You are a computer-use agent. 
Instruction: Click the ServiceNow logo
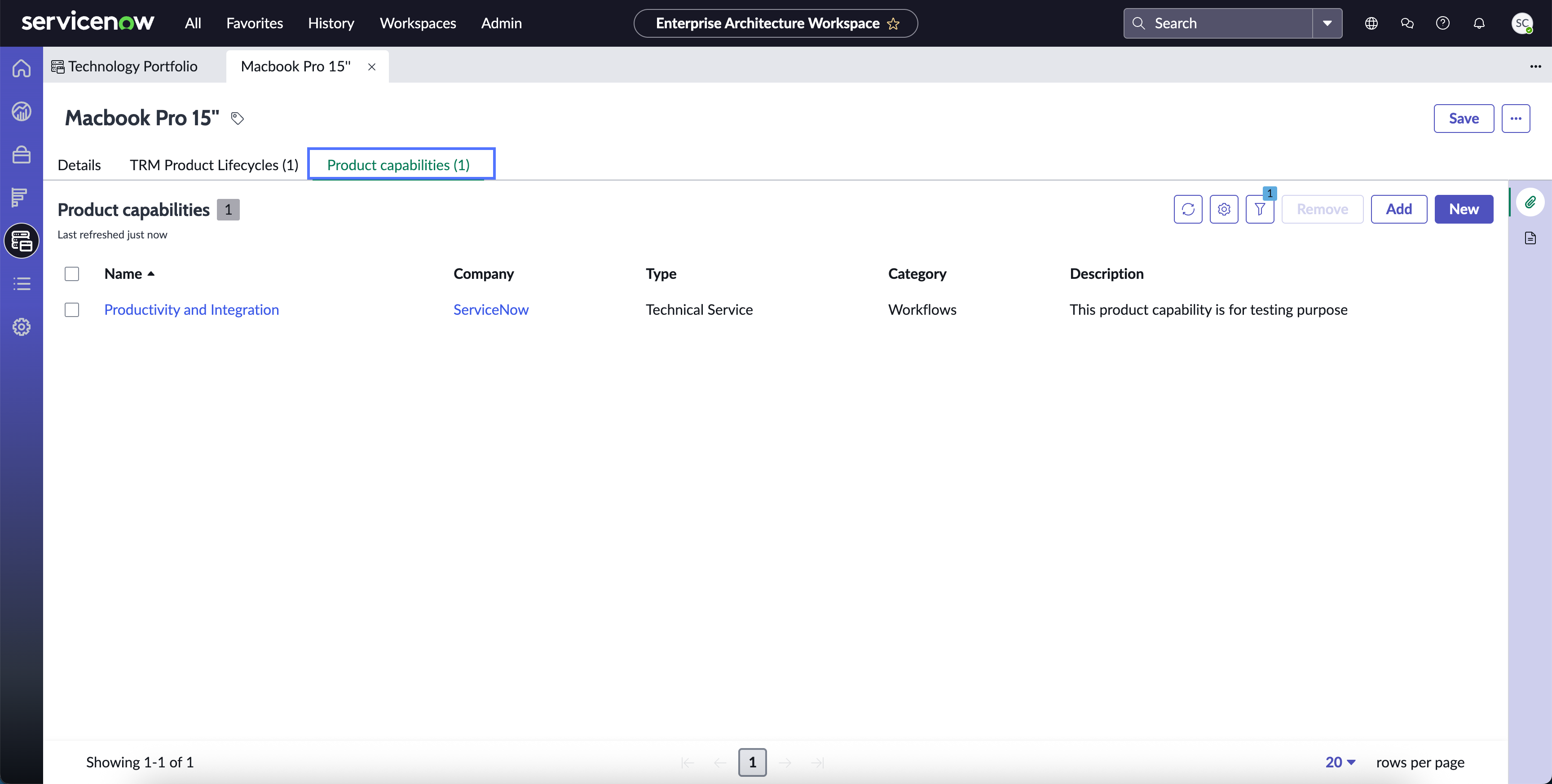88,22
